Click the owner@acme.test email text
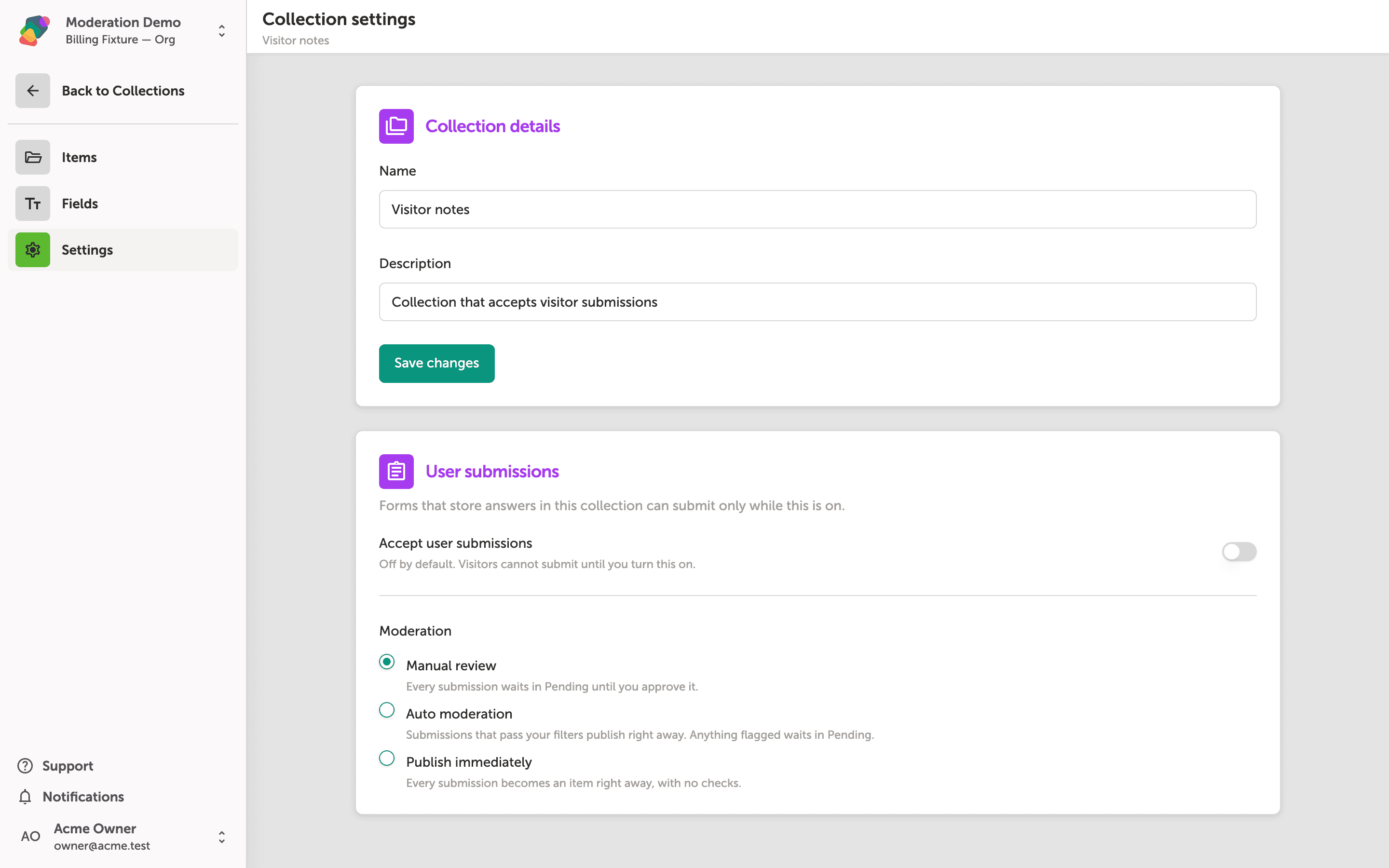The width and height of the screenshot is (1389, 868). coord(102,846)
